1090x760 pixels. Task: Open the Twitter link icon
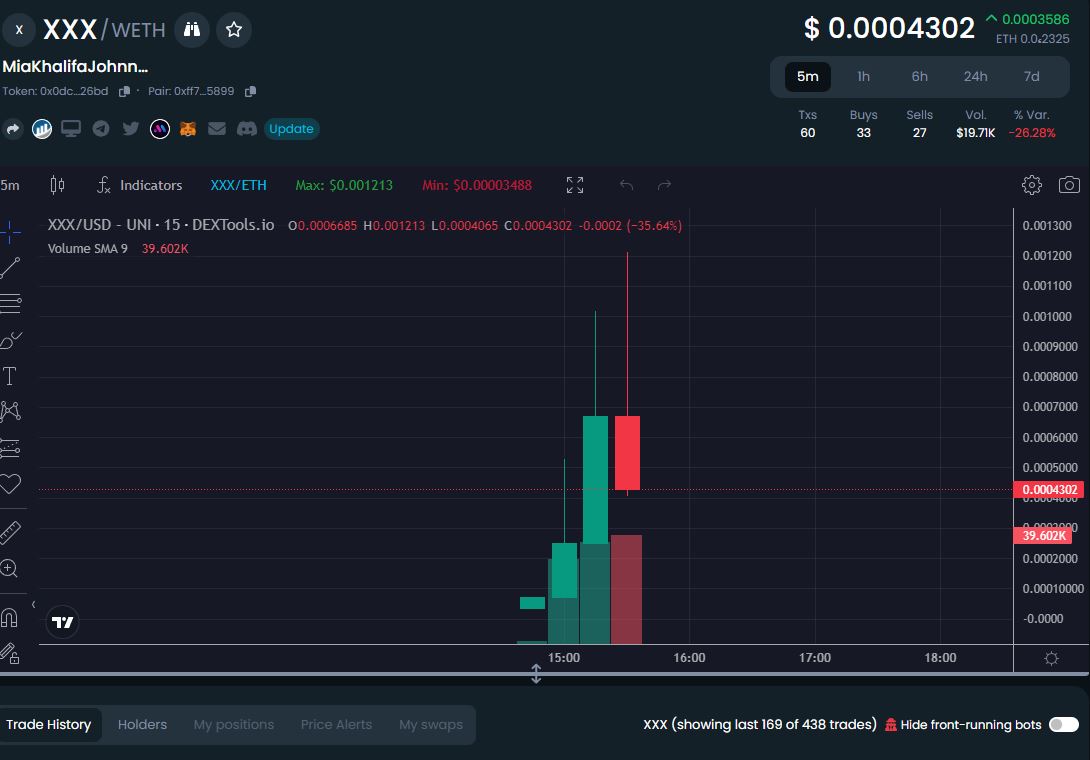pyautogui.click(x=130, y=129)
